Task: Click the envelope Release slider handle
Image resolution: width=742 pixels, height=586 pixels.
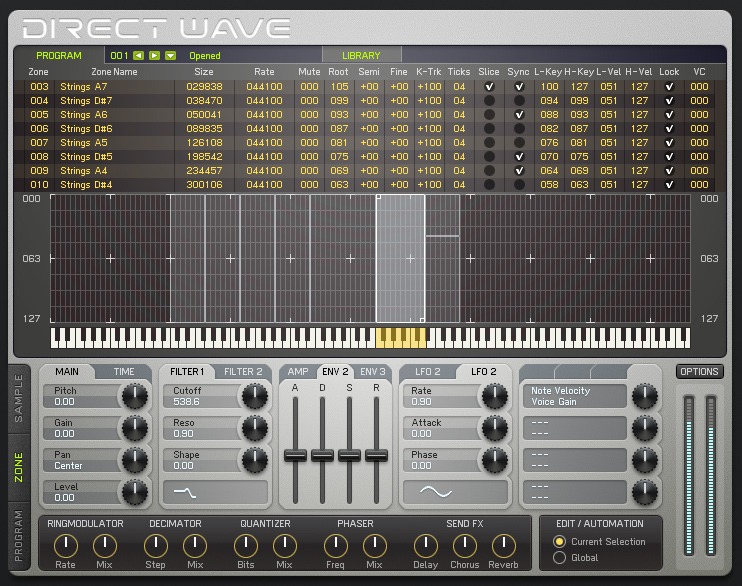Action: click(x=376, y=455)
